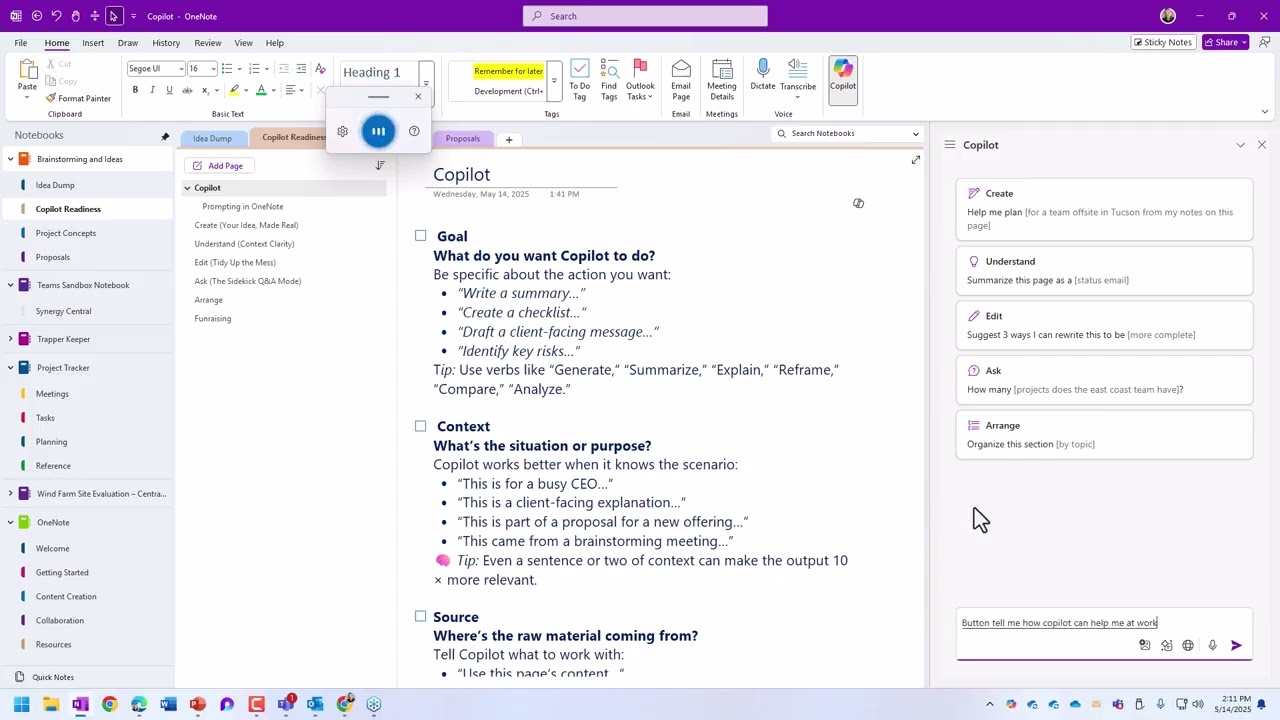1280x720 pixels.
Task: Open dictation toolbar settings gear
Action: [x=342, y=131]
